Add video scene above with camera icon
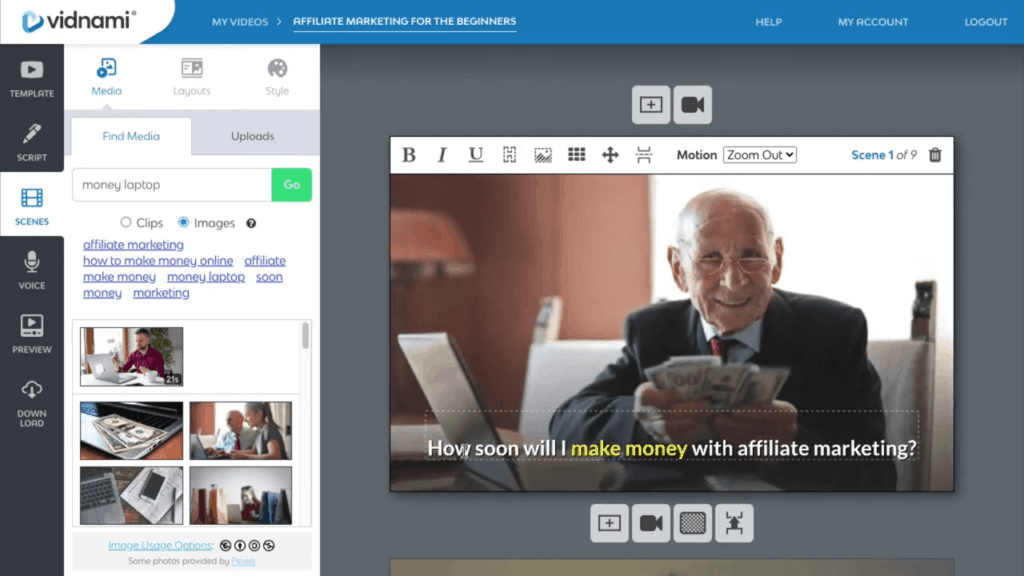Viewport: 1024px width, 576px height. (x=692, y=104)
